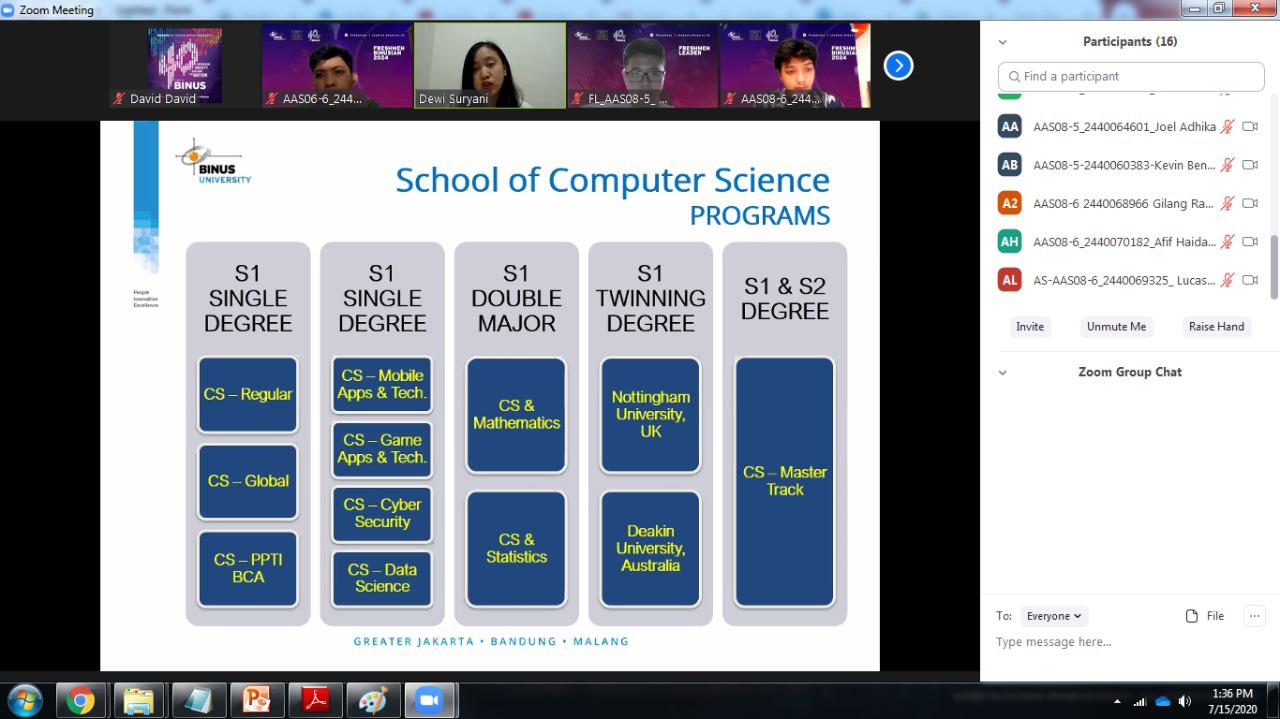Click the Find a participant search field
The height and width of the screenshot is (719, 1280).
click(x=1131, y=76)
